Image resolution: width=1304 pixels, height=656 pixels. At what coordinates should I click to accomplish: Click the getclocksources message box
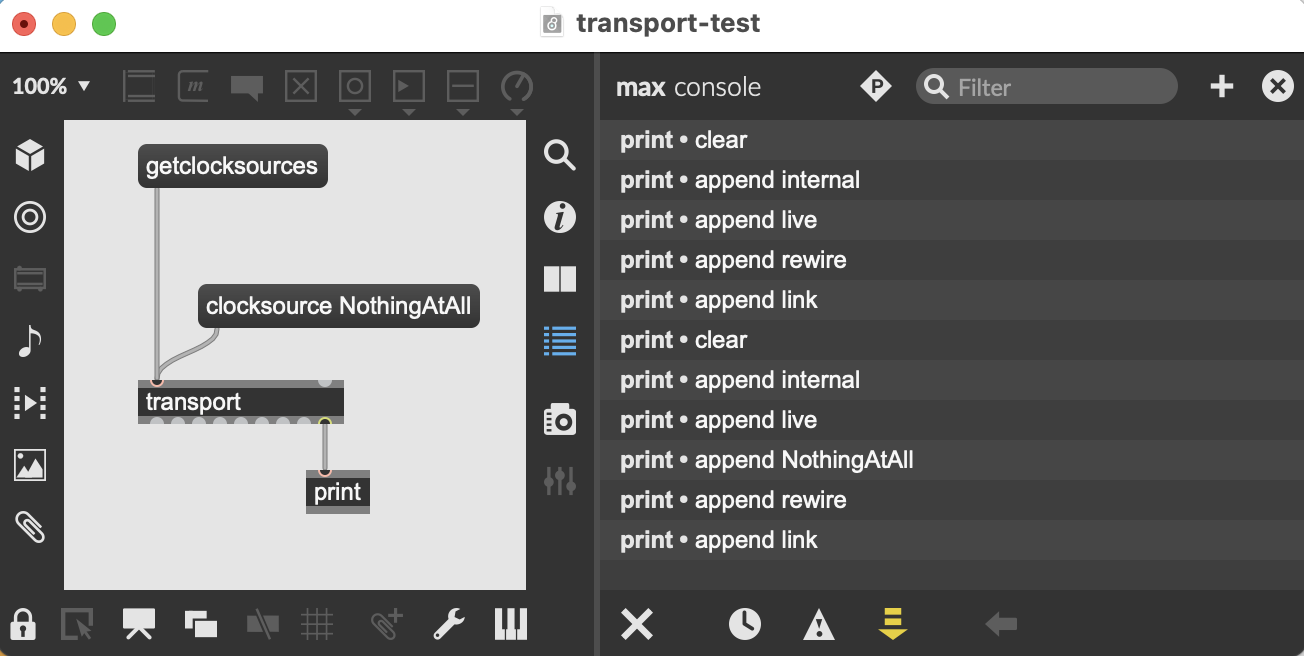click(x=232, y=166)
